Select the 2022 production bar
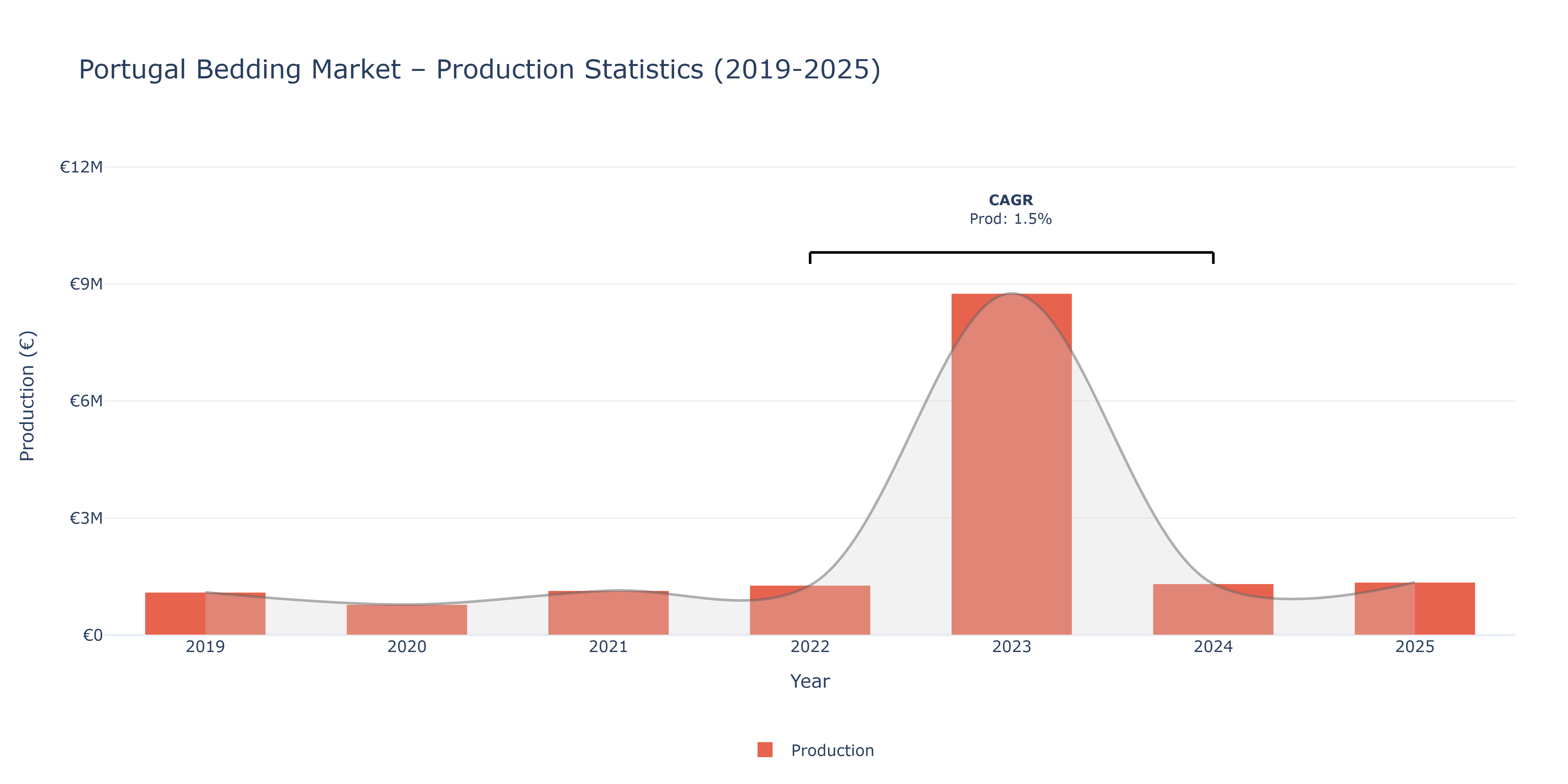Screen dimensions: 1568x784 pyautogui.click(x=809, y=611)
